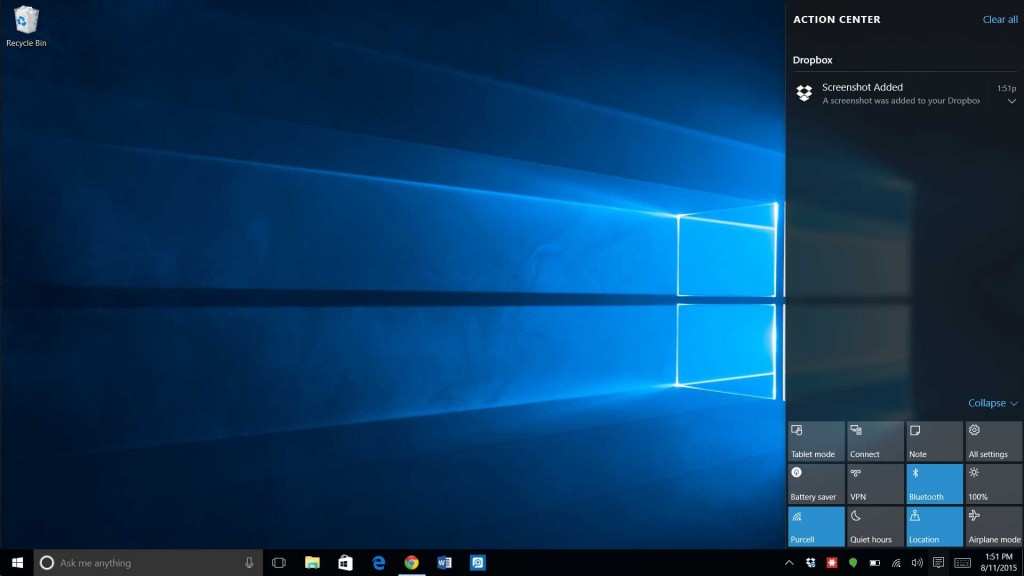
Task: Check the battery status icon in the tray
Action: click(x=875, y=562)
